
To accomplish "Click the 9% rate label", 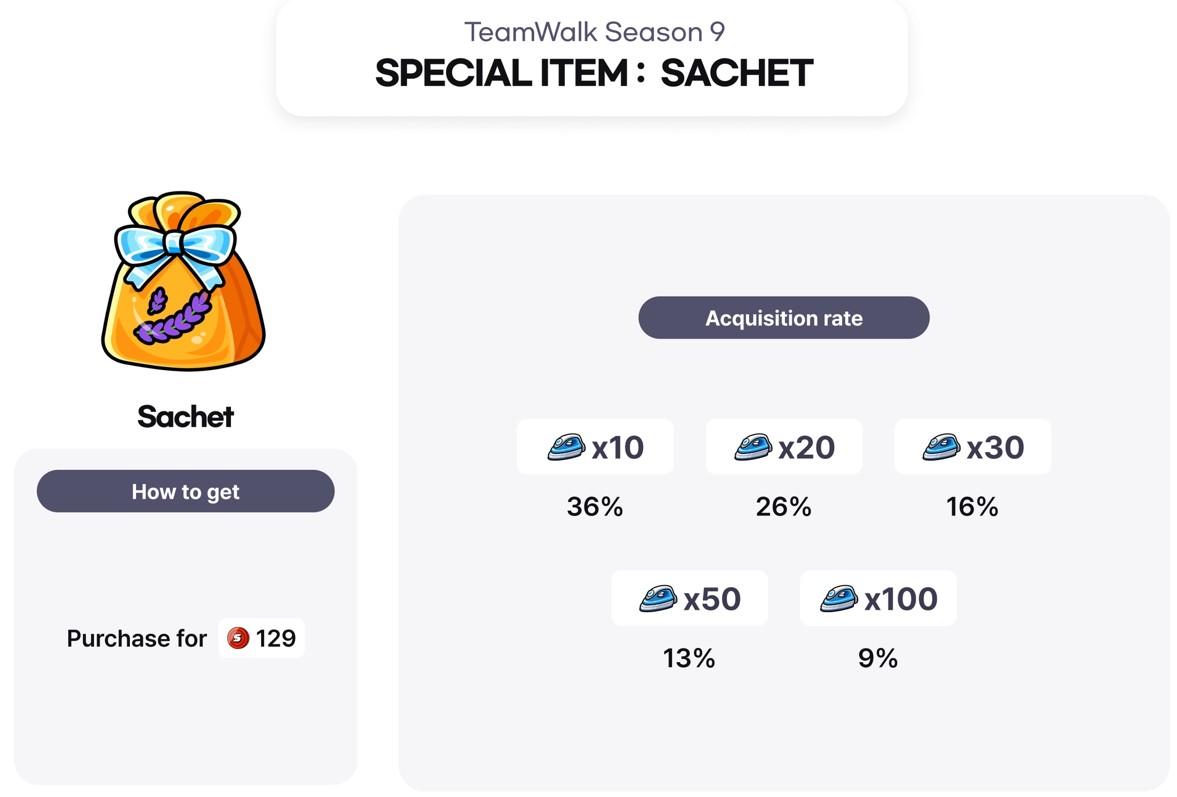I will pyautogui.click(x=877, y=658).
